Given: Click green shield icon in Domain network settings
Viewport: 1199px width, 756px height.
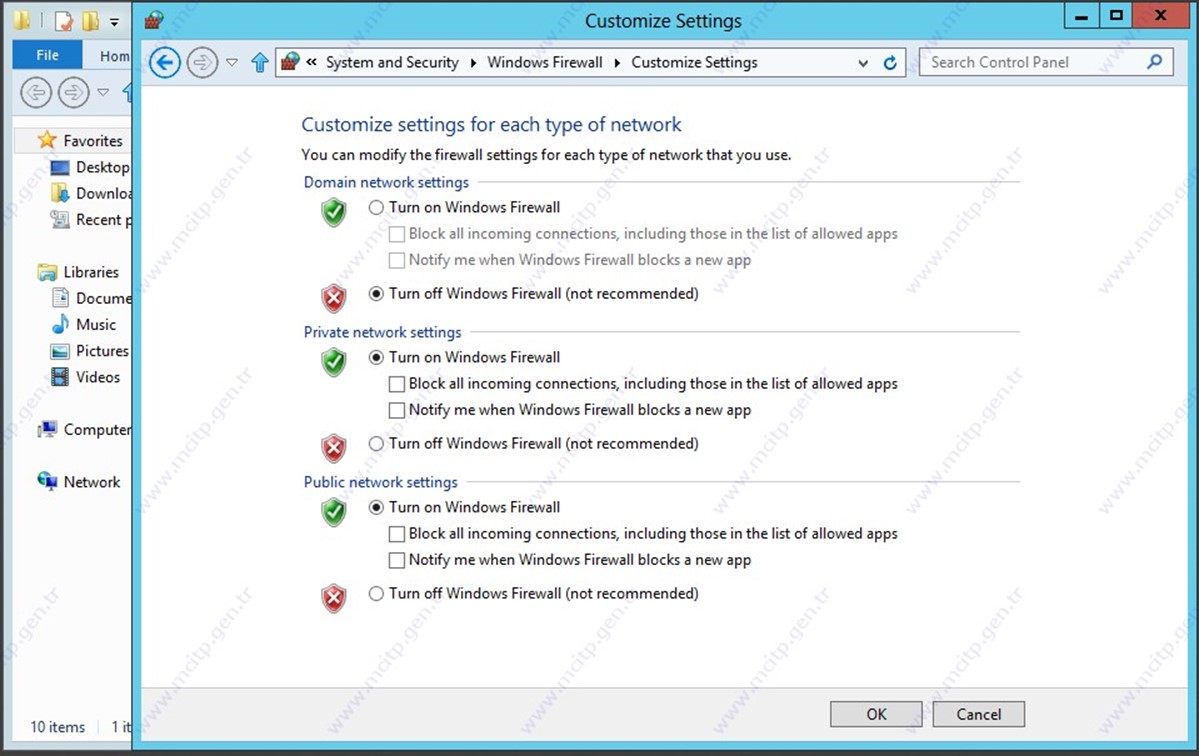Looking at the screenshot, I should 334,212.
